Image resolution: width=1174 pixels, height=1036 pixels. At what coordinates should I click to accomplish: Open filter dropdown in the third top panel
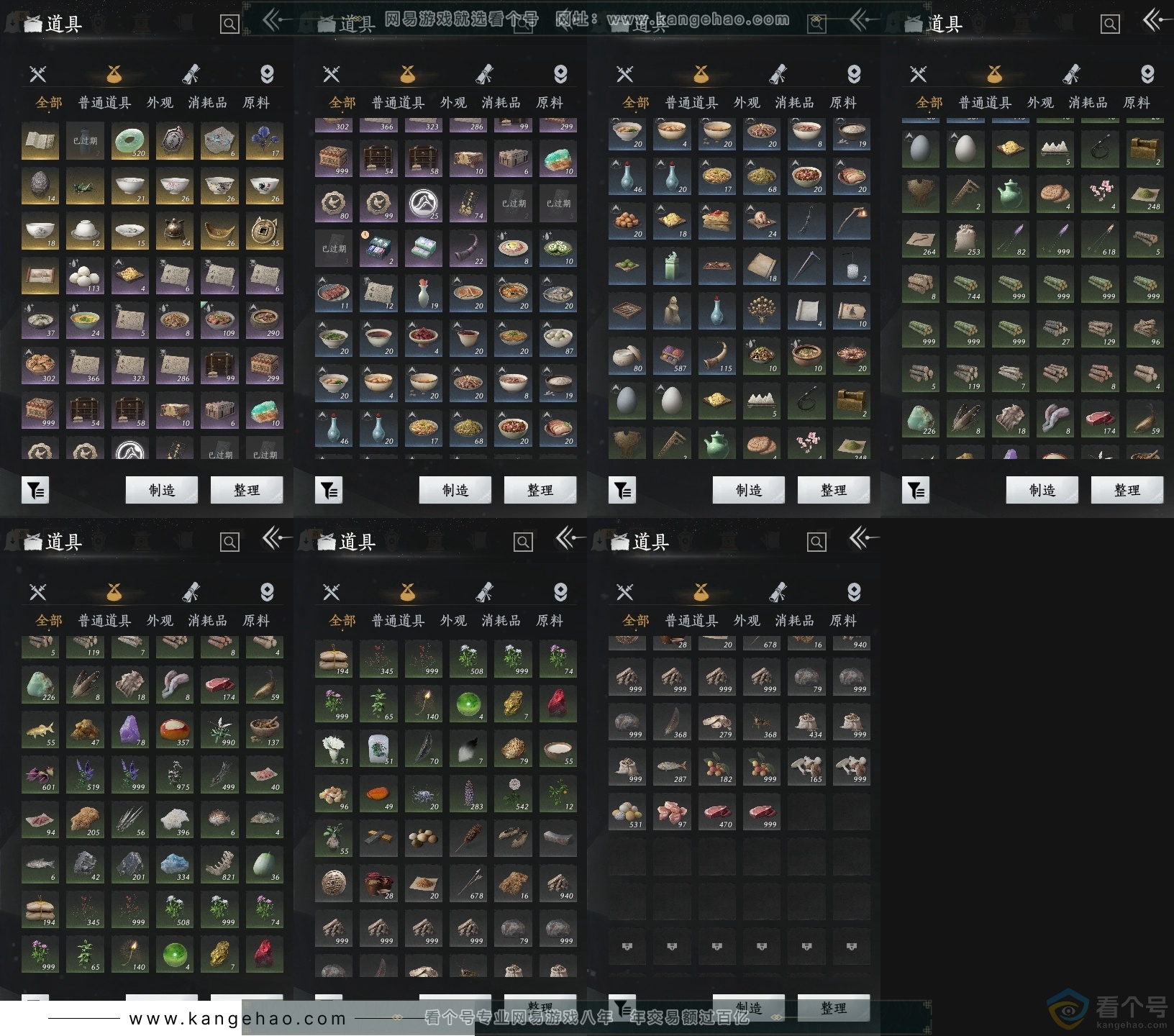coord(622,491)
